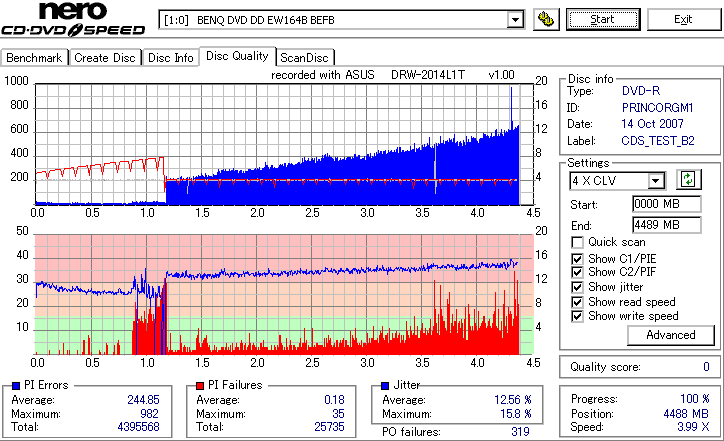Click PO failures value 319
The width and height of the screenshot is (724, 441).
coord(520,432)
